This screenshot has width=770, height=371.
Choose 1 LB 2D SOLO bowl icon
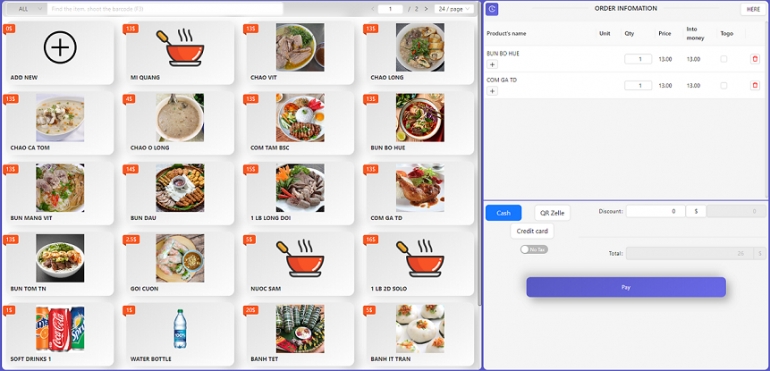tap(420, 258)
